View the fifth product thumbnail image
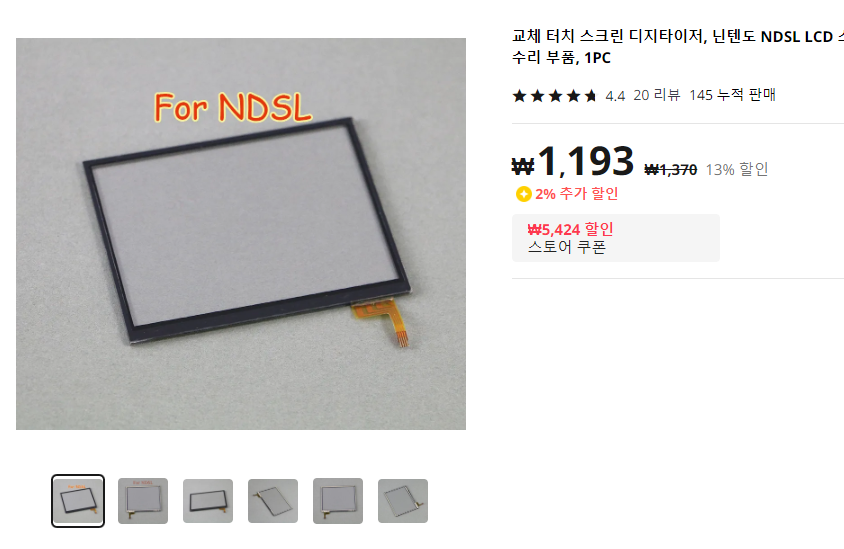Image resolution: width=844 pixels, height=549 pixels. point(338,501)
